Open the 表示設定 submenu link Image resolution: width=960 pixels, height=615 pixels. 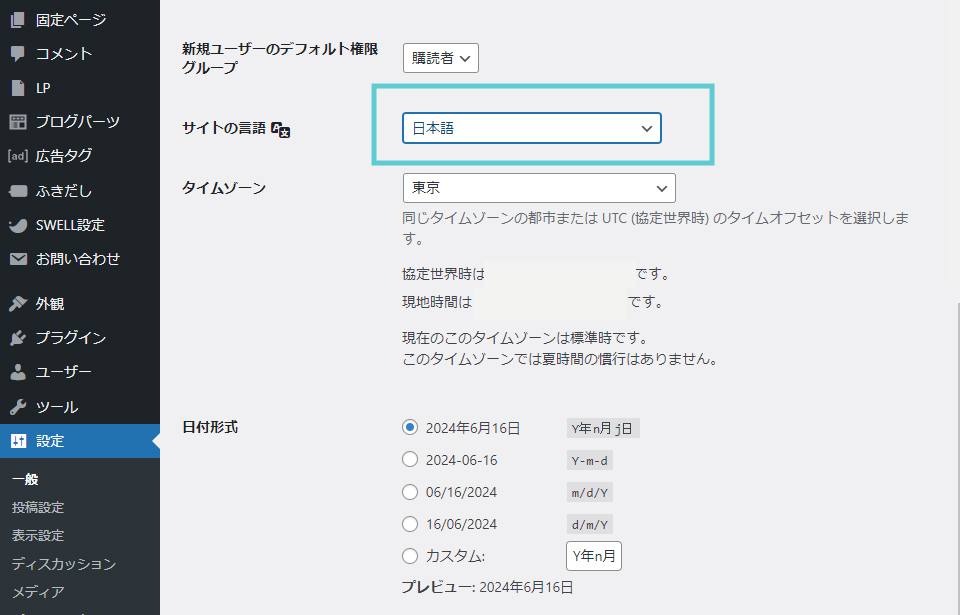click(38, 535)
